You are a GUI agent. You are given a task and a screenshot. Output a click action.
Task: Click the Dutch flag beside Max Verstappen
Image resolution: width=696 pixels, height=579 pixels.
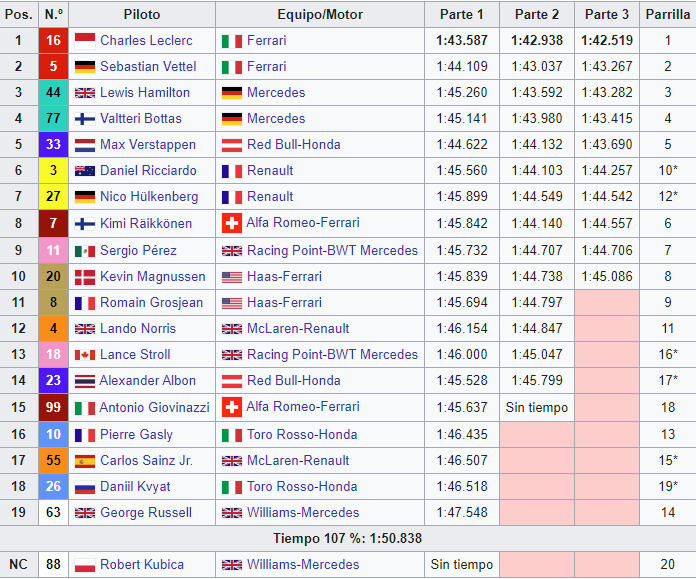pyautogui.click(x=85, y=145)
